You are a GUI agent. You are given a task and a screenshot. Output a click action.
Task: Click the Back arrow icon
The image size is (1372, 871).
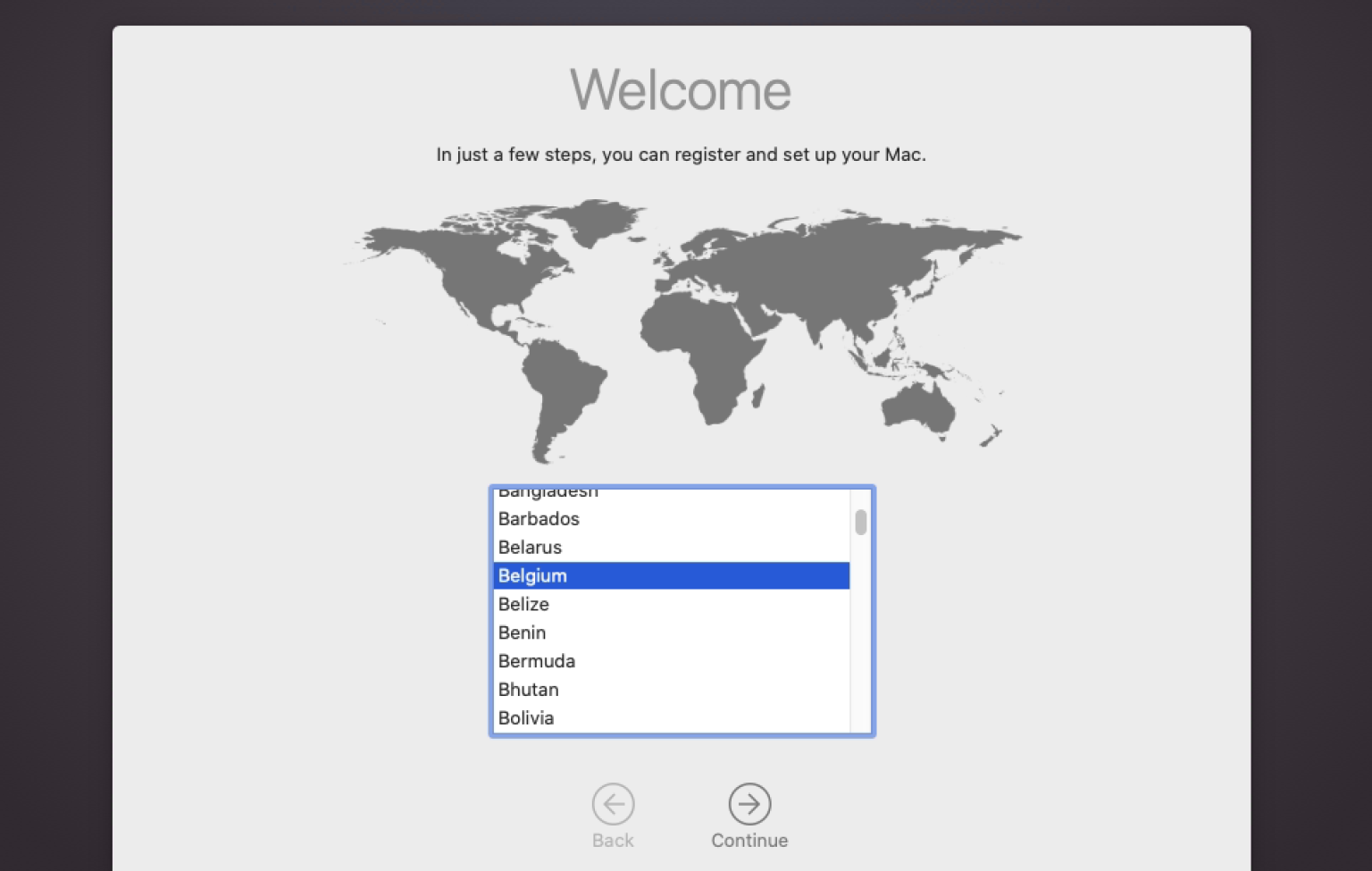pos(613,803)
